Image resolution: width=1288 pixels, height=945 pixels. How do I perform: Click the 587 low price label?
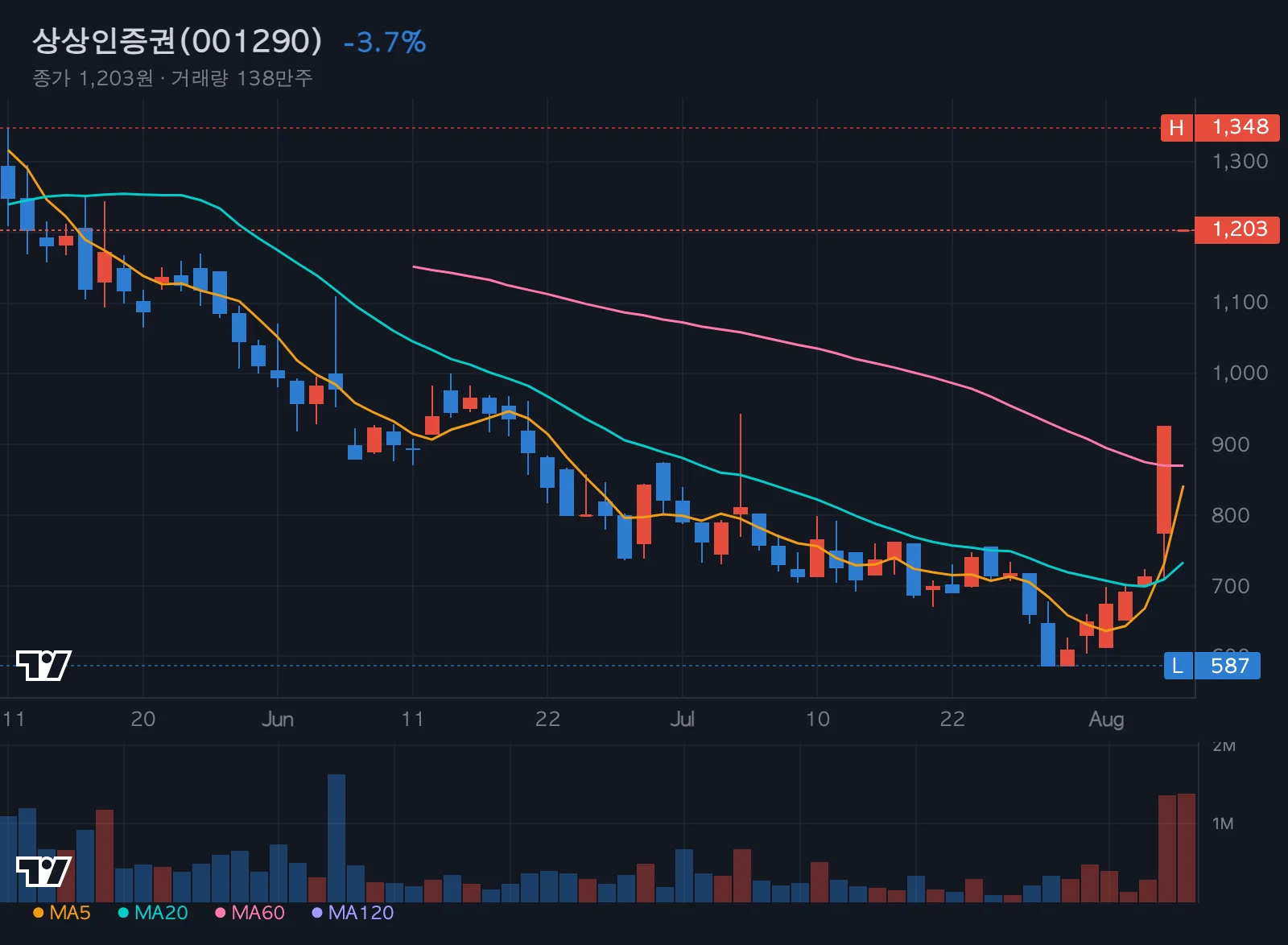[1228, 666]
